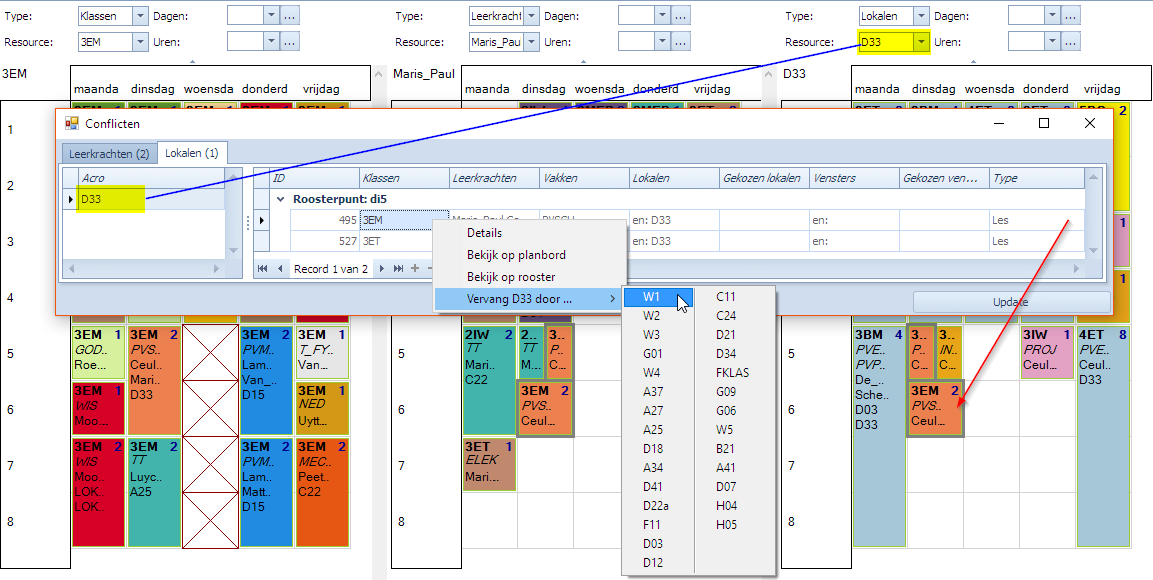Viewport: 1153px width, 580px height.
Task: Select D33 row in the Acro list
Action: coord(151,198)
